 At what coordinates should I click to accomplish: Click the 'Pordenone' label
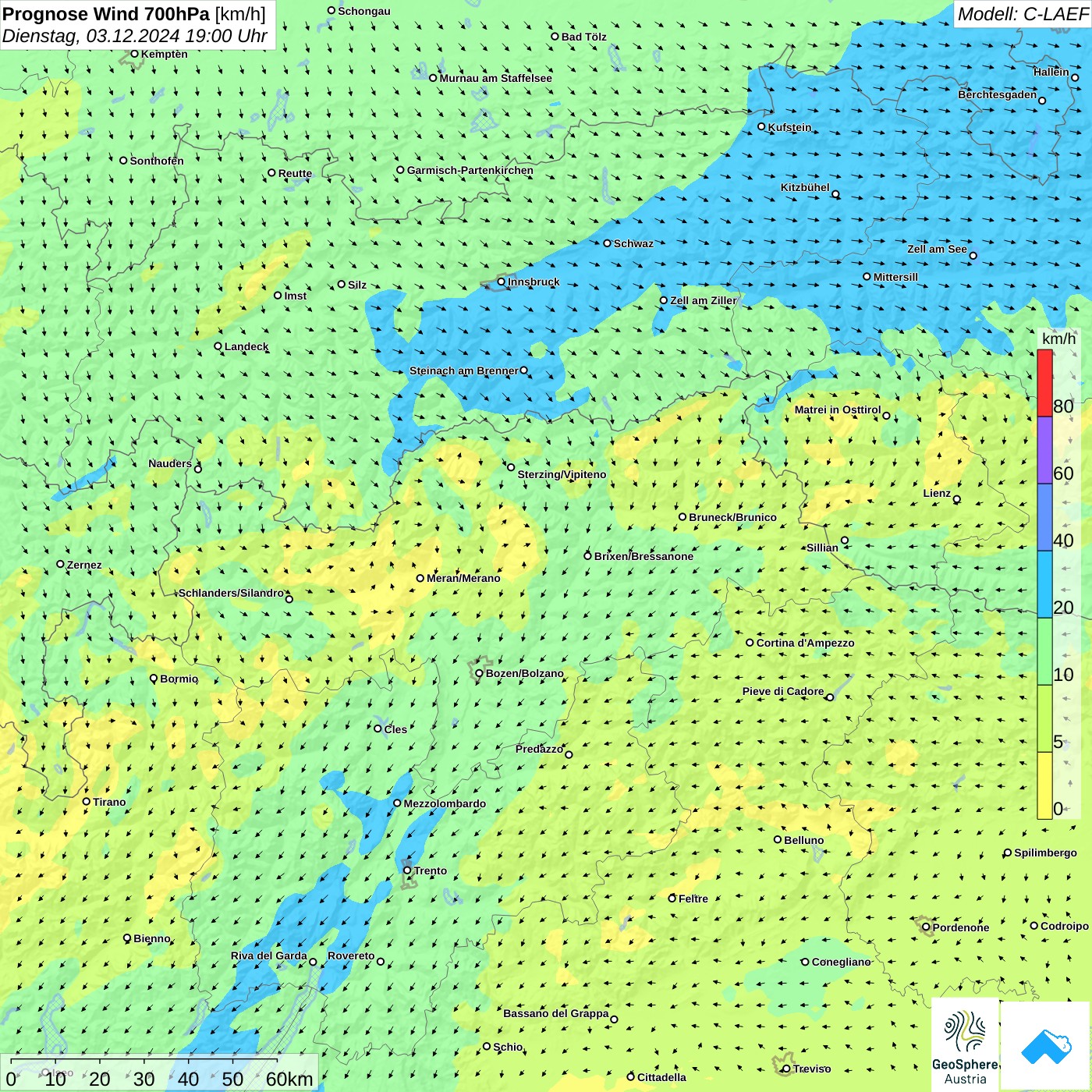tap(961, 927)
